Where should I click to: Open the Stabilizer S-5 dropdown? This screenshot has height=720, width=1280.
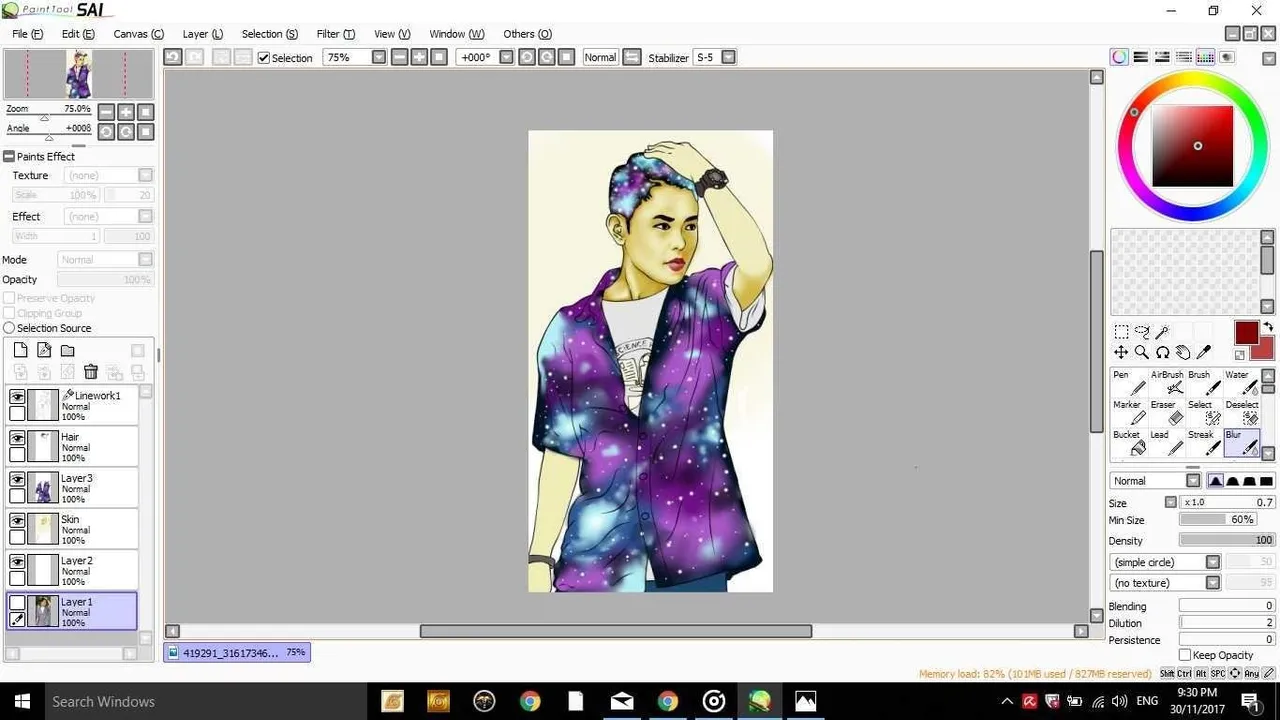point(728,58)
